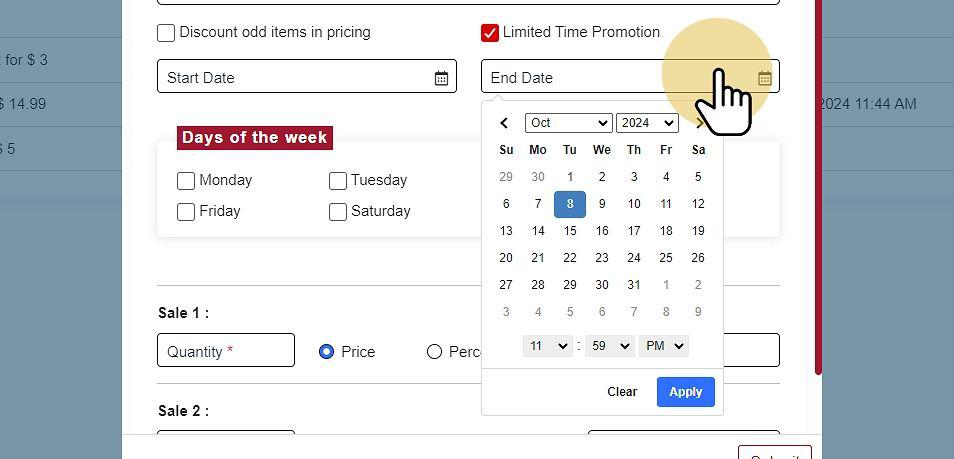Viewport: 954px width, 459px height.
Task: Click Clear in the date picker
Action: click(x=622, y=392)
